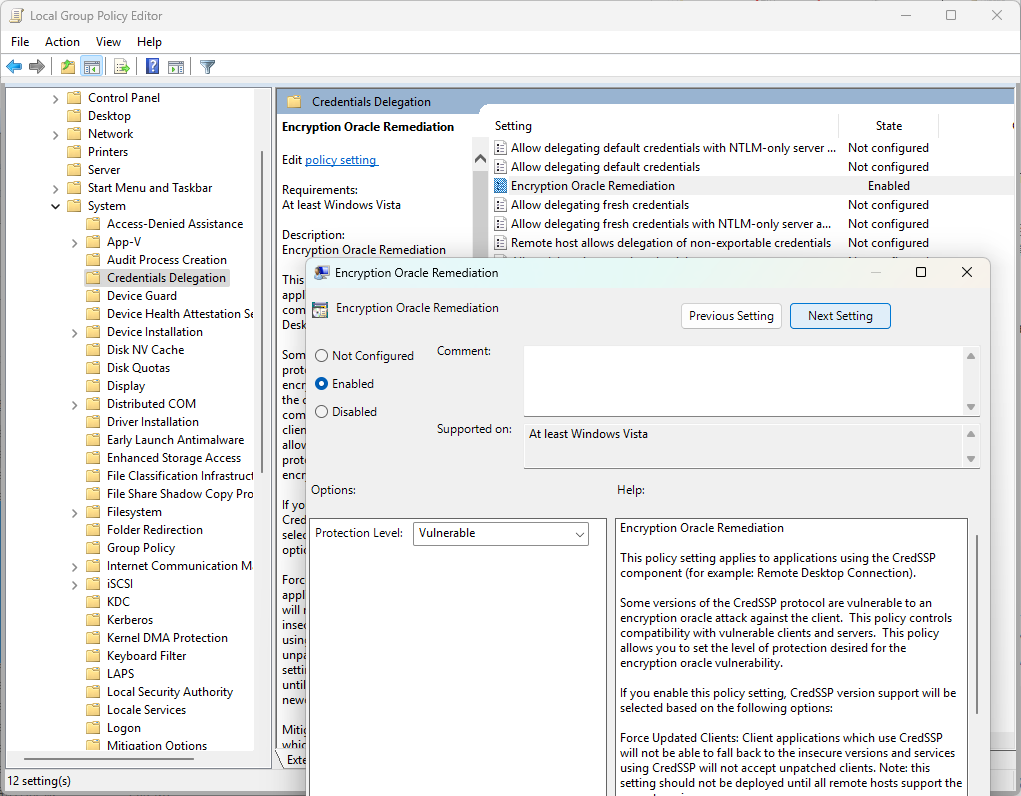Click the Control Panel folder icon
The height and width of the screenshot is (796, 1021).
(x=74, y=98)
